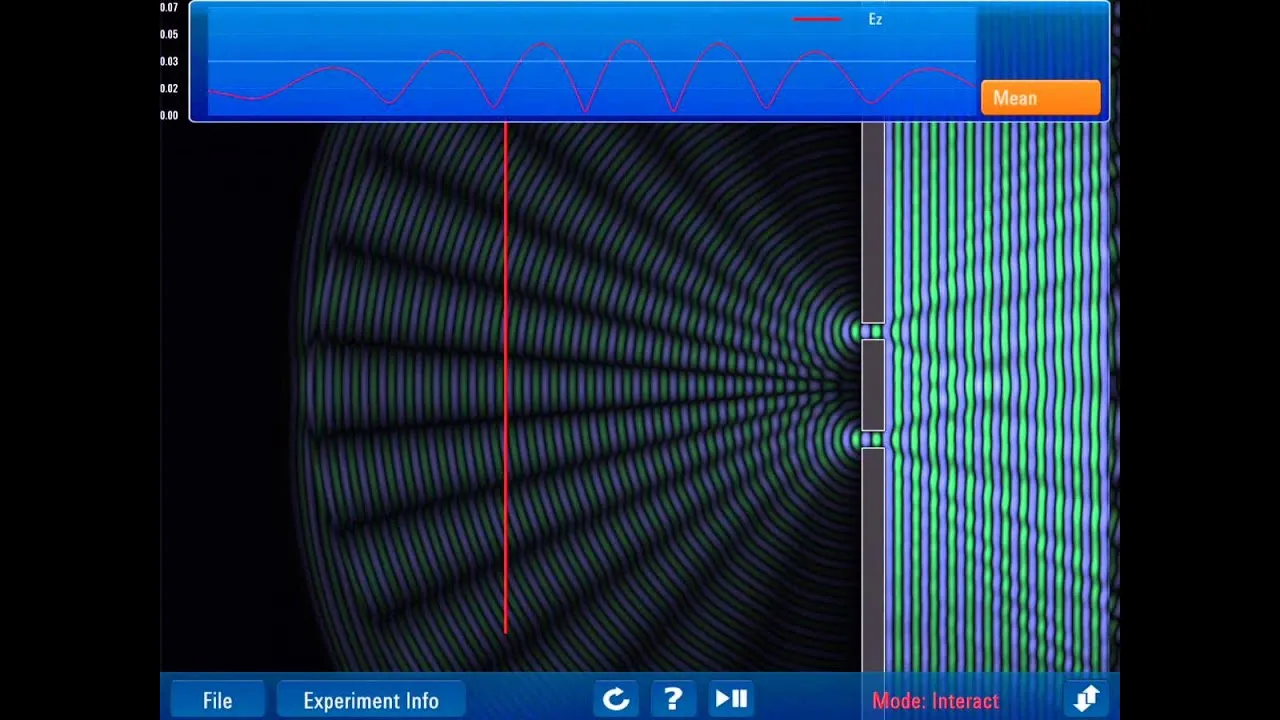The width and height of the screenshot is (1280, 720).
Task: Open Experiment Info panel
Action: coord(371,700)
